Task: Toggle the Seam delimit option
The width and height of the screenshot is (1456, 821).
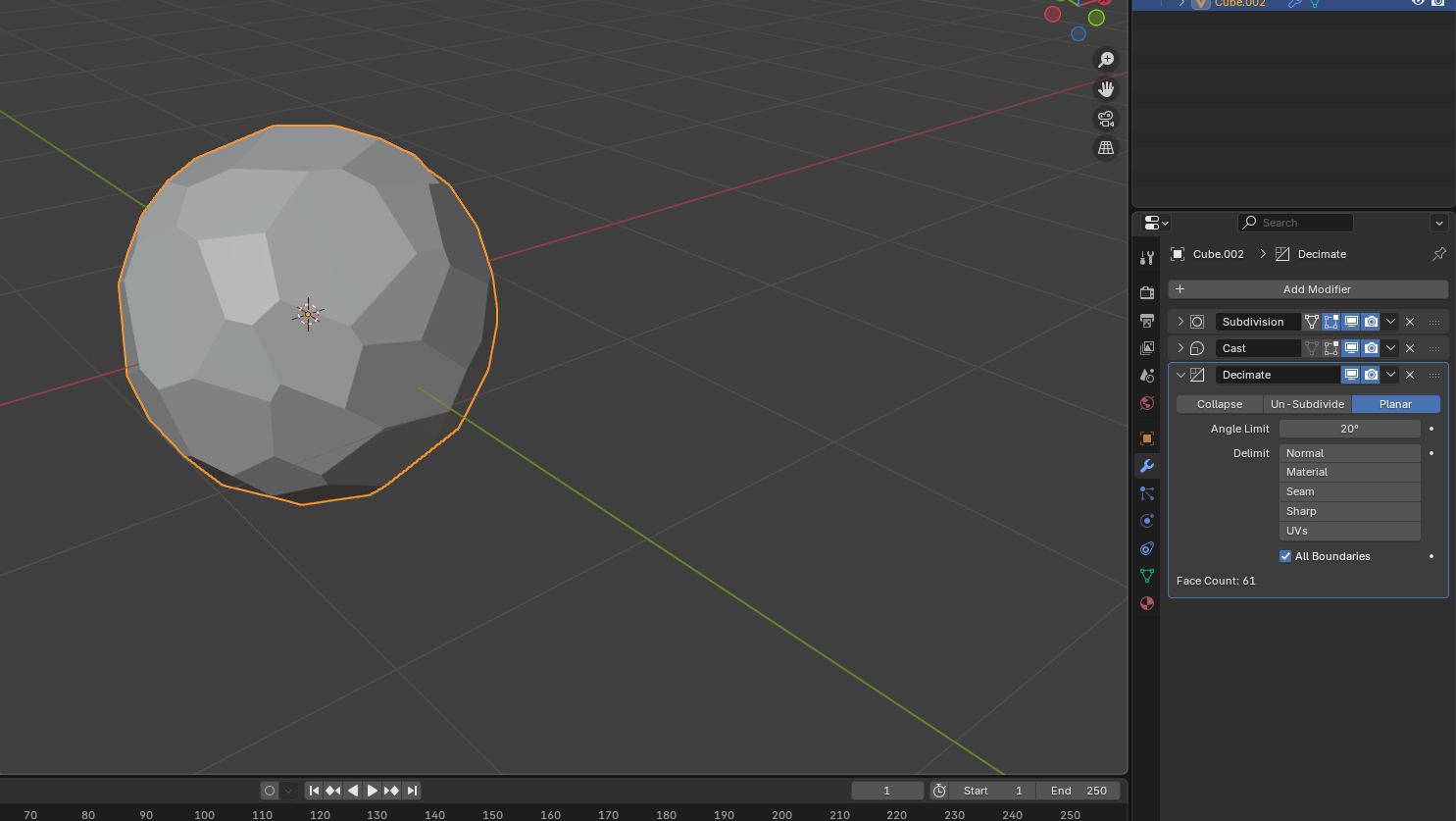Action: (1350, 491)
